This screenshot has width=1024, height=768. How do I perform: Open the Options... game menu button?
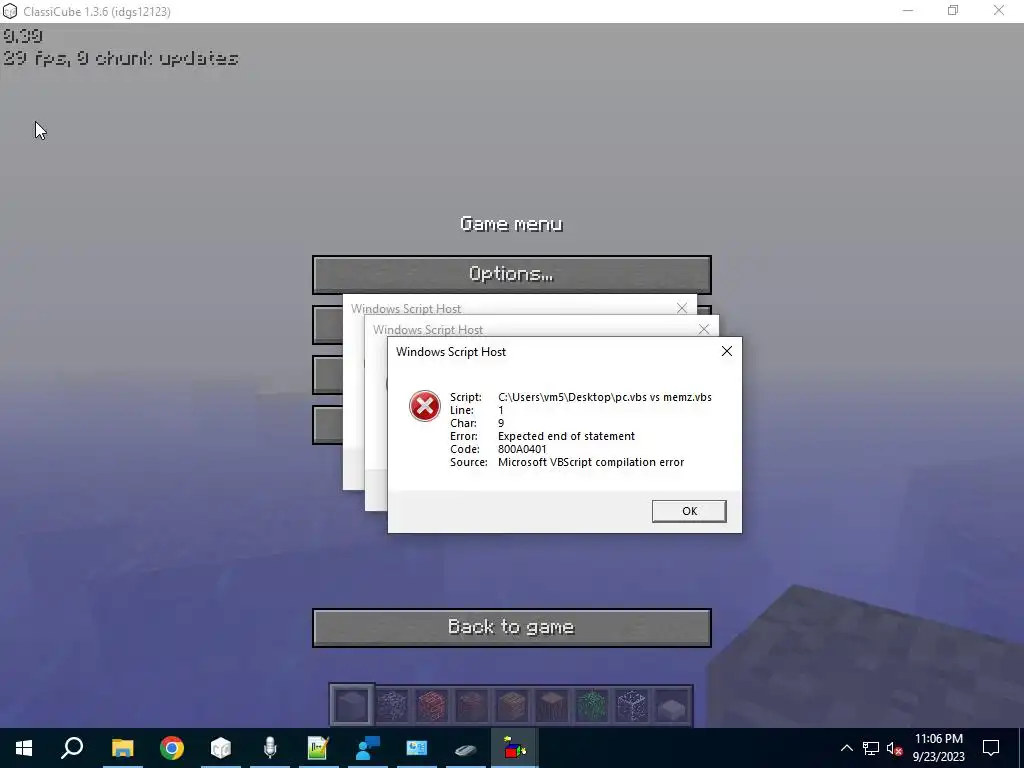pyautogui.click(x=511, y=274)
